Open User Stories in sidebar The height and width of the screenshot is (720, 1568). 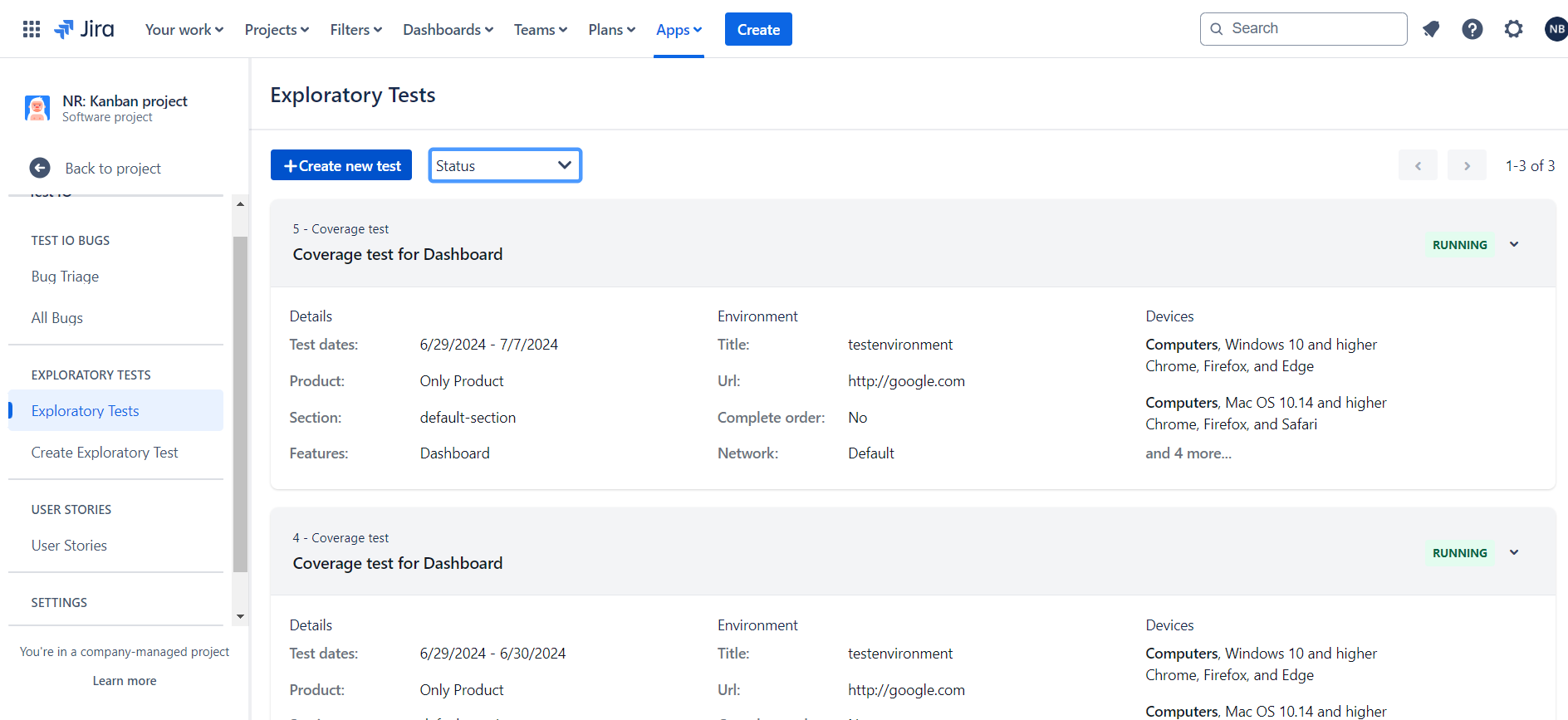pyautogui.click(x=69, y=546)
